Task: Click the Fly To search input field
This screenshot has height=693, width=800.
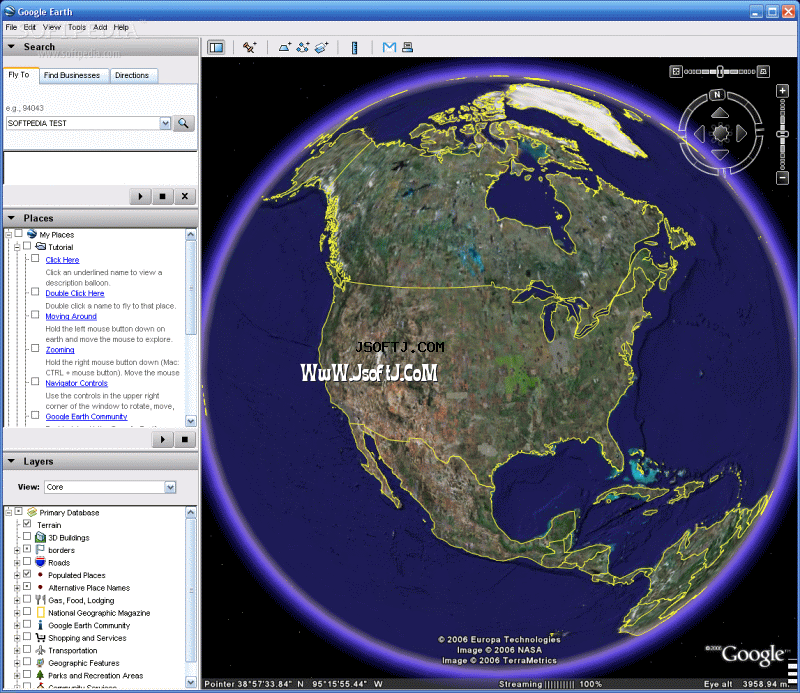Action: point(84,123)
